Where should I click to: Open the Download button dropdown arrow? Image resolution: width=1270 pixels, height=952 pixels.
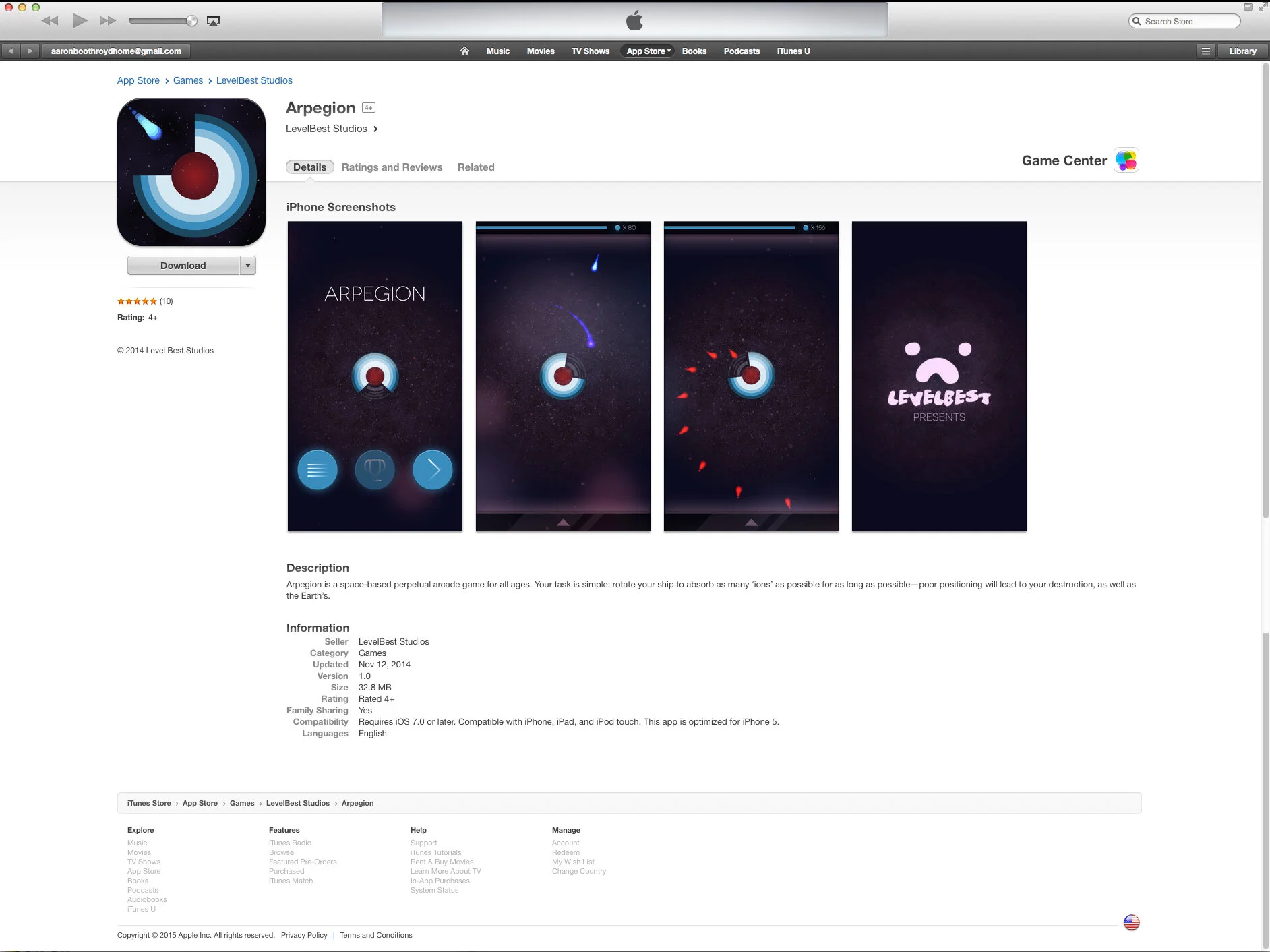click(248, 266)
